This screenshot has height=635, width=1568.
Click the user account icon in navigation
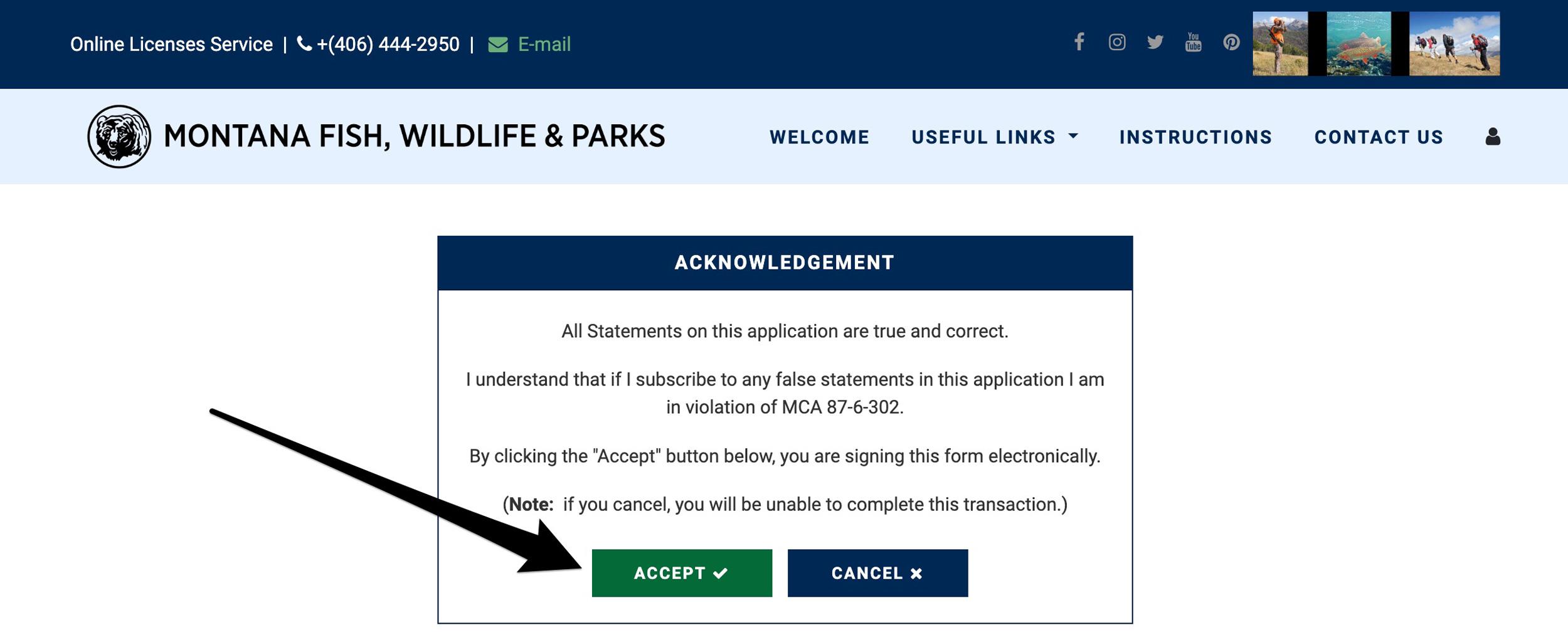click(x=1493, y=137)
